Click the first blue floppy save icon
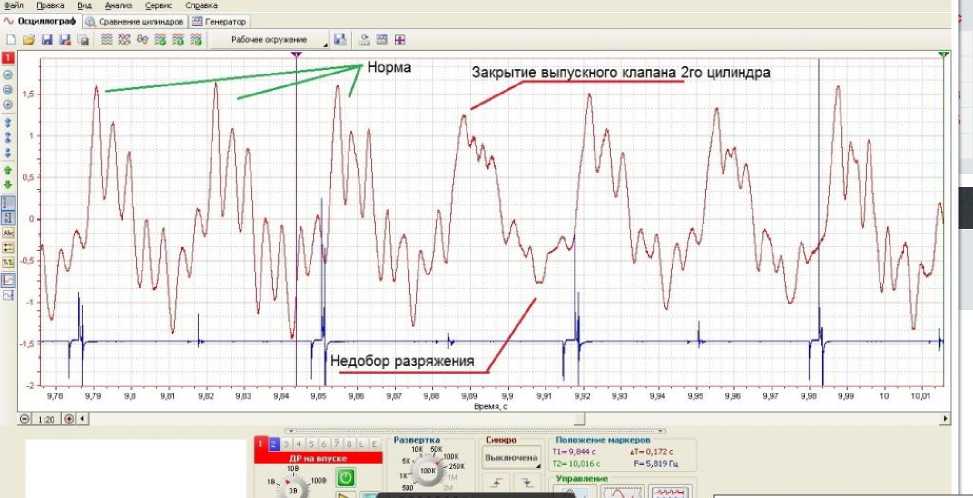This screenshot has width=973, height=498. 47,40
